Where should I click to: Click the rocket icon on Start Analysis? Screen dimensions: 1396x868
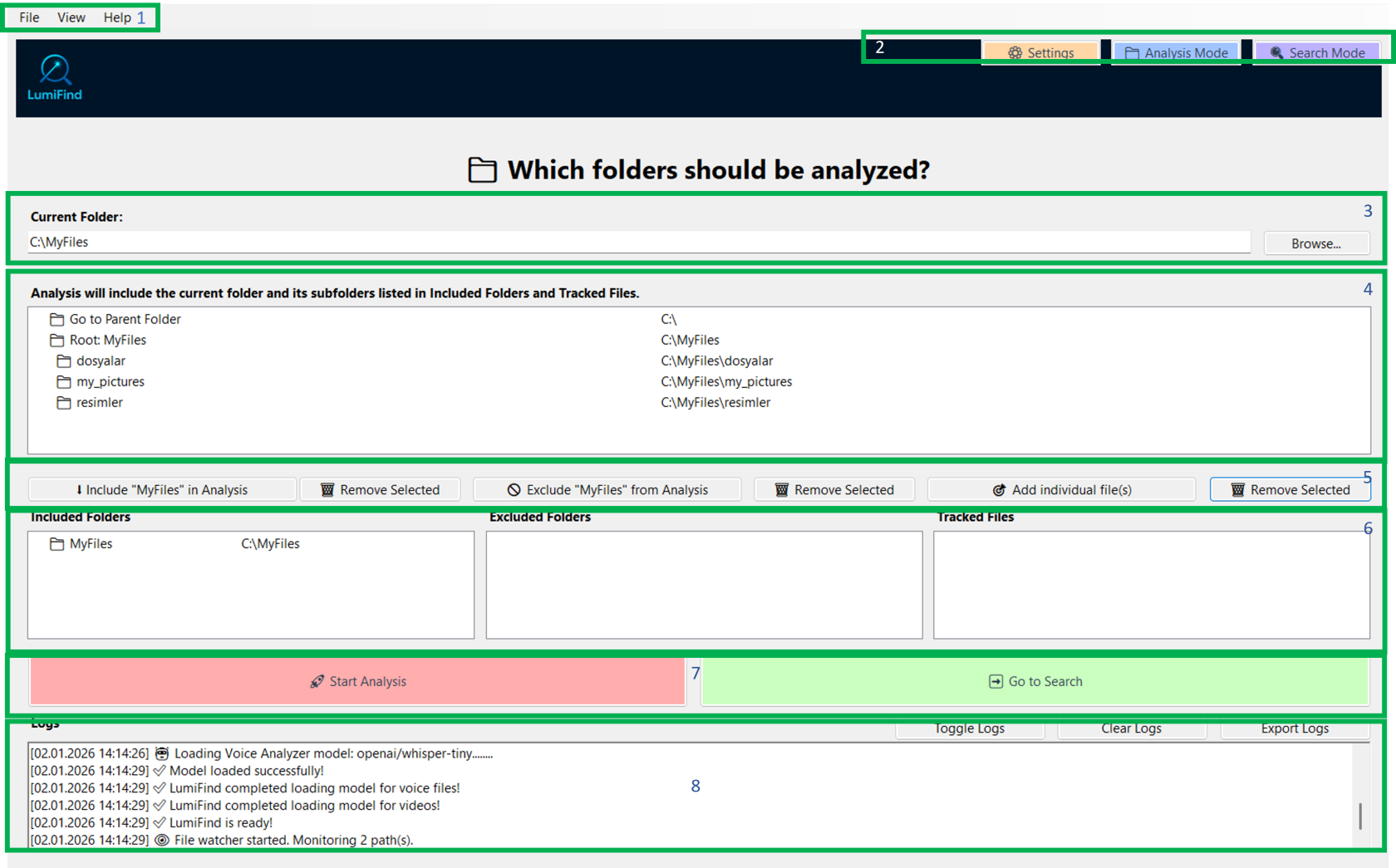[317, 681]
